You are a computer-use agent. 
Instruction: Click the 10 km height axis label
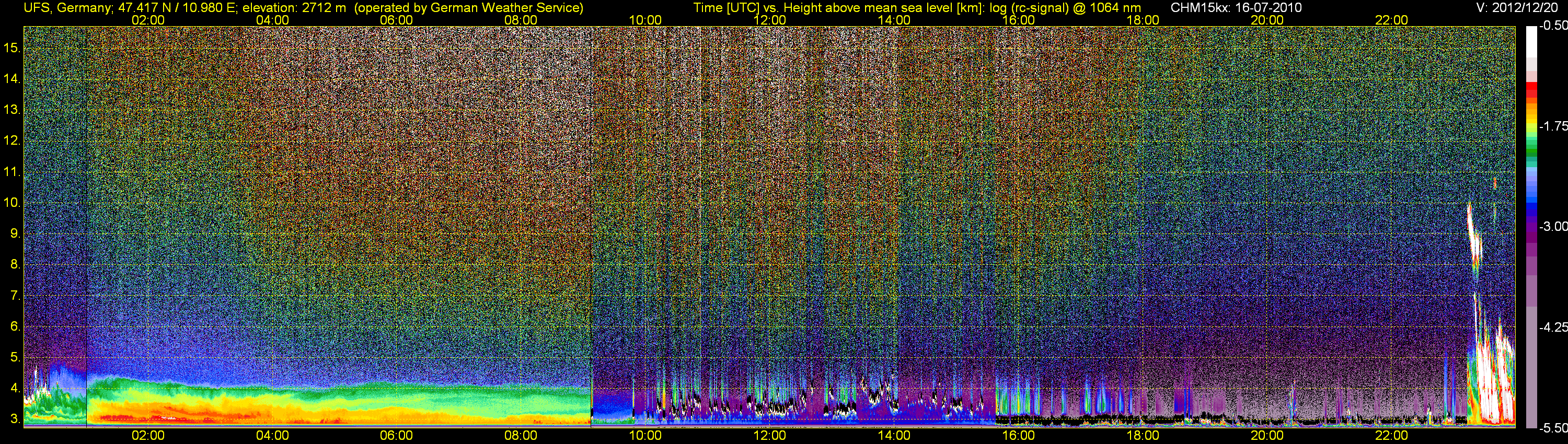click(x=11, y=203)
